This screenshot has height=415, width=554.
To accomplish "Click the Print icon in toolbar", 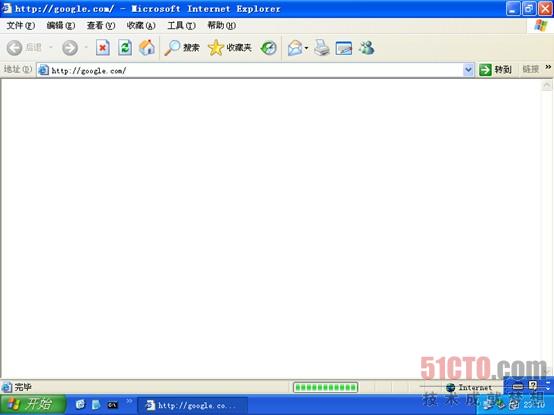I will [x=322, y=48].
